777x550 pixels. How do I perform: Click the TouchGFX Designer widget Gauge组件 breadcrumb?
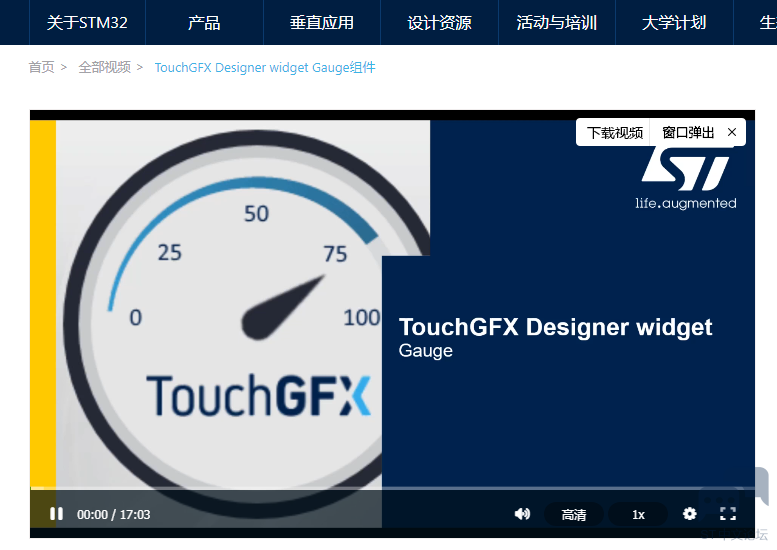[265, 67]
